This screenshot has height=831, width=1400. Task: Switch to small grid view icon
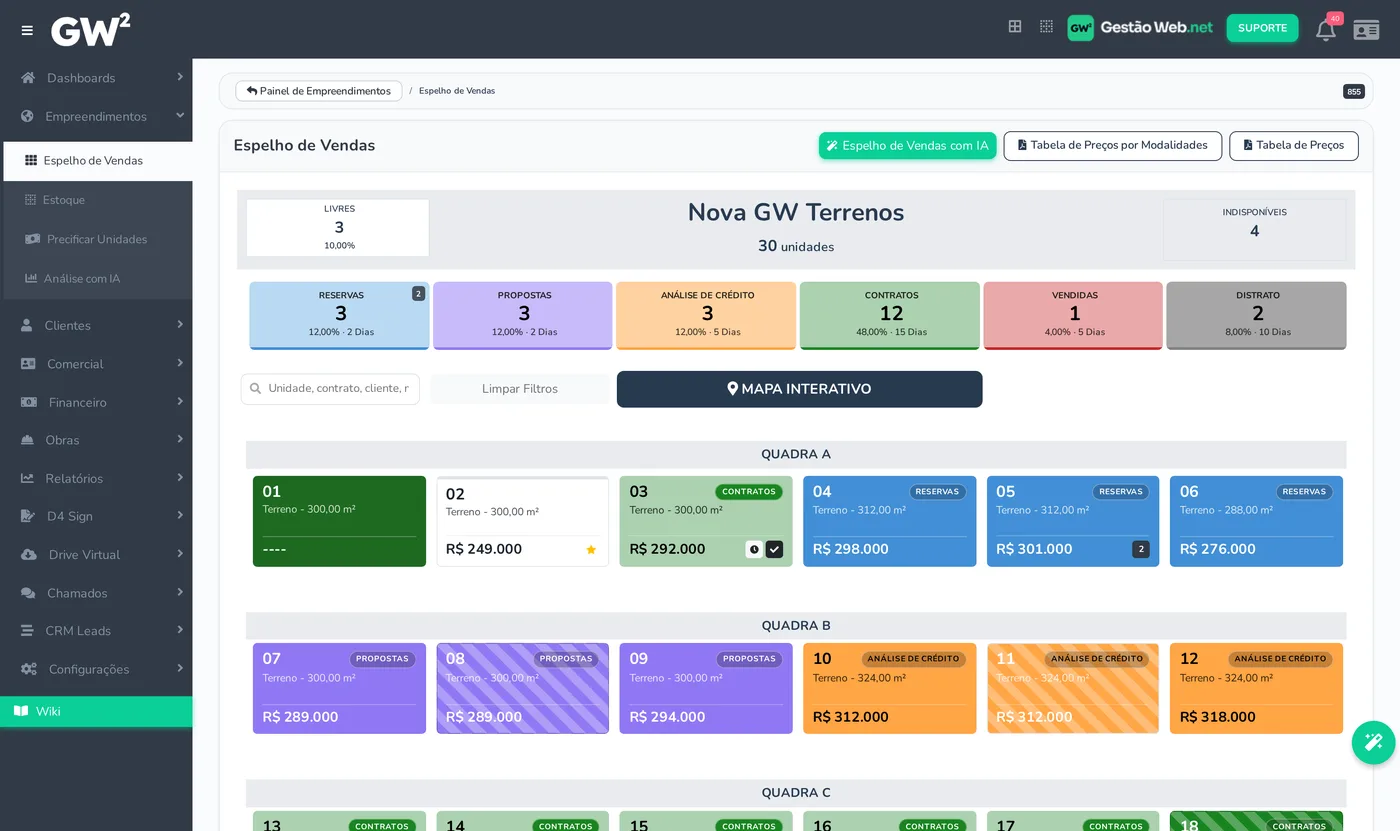[1046, 27]
